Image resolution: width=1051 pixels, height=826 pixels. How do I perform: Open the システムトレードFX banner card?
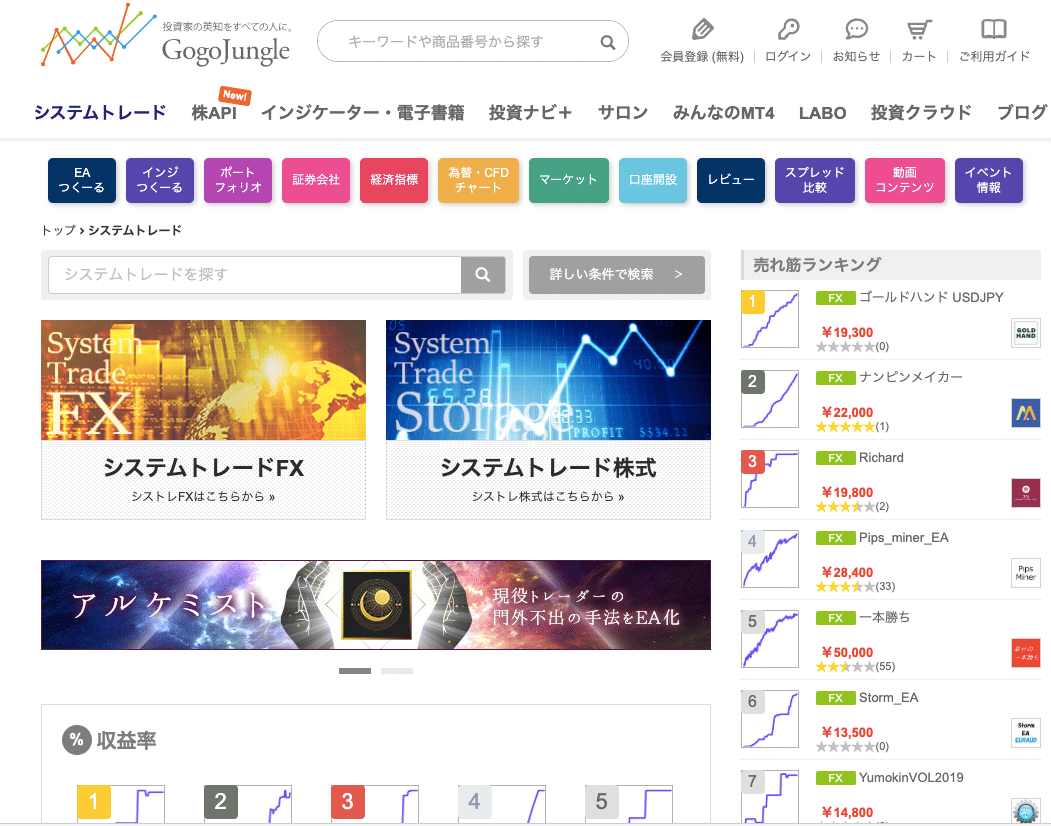point(203,419)
